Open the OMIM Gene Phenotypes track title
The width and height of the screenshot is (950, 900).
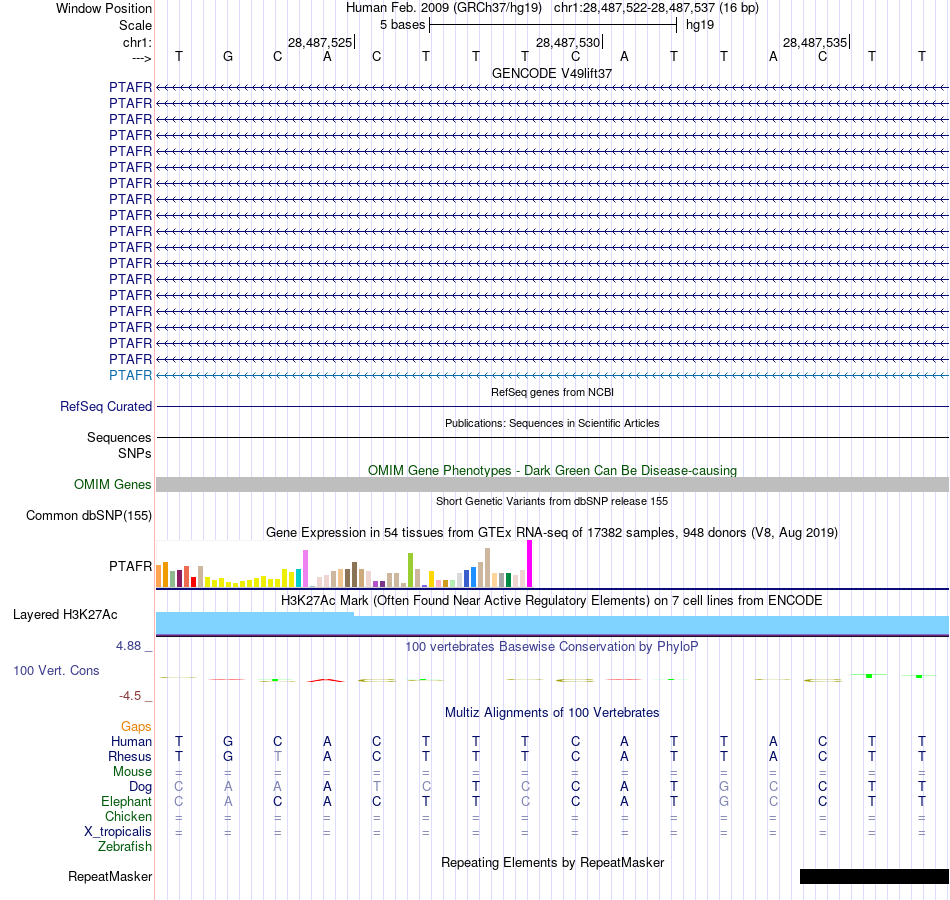click(552, 470)
